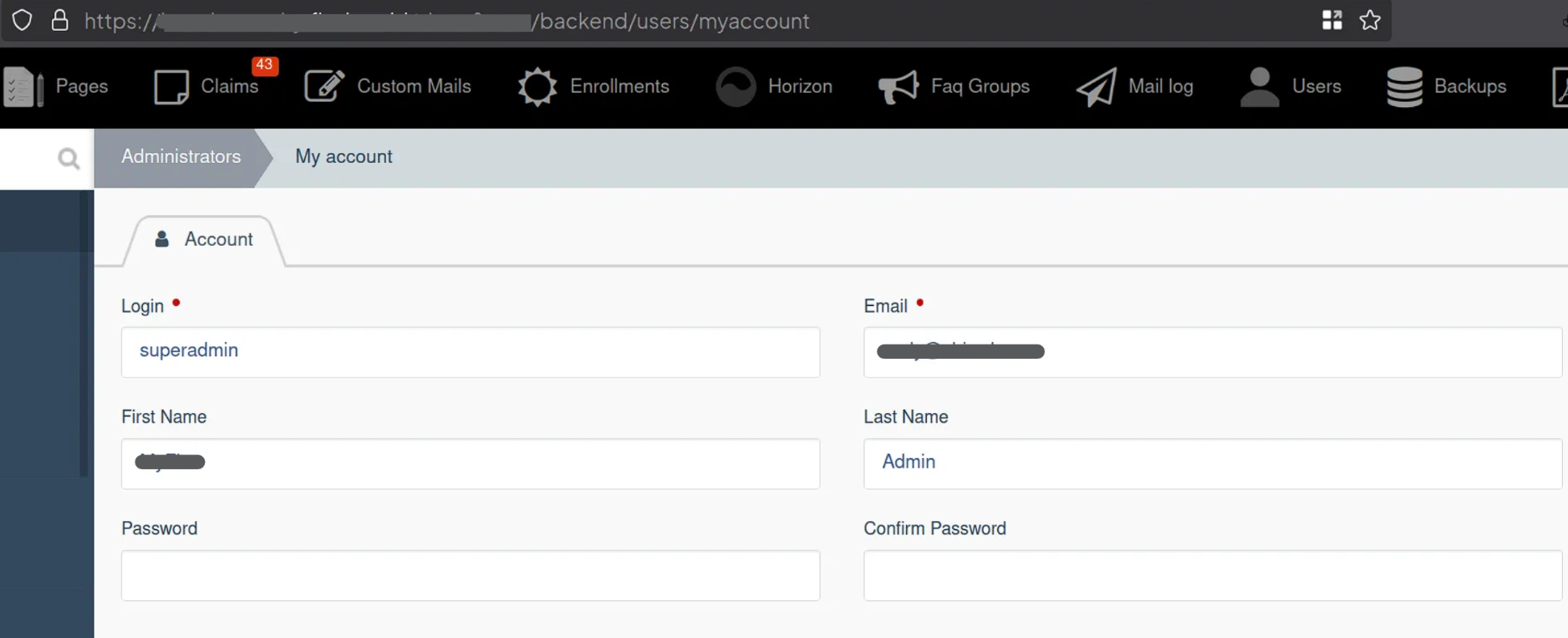The height and width of the screenshot is (638, 1568).
Task: Open Faq Groups menu label
Action: [x=980, y=86]
